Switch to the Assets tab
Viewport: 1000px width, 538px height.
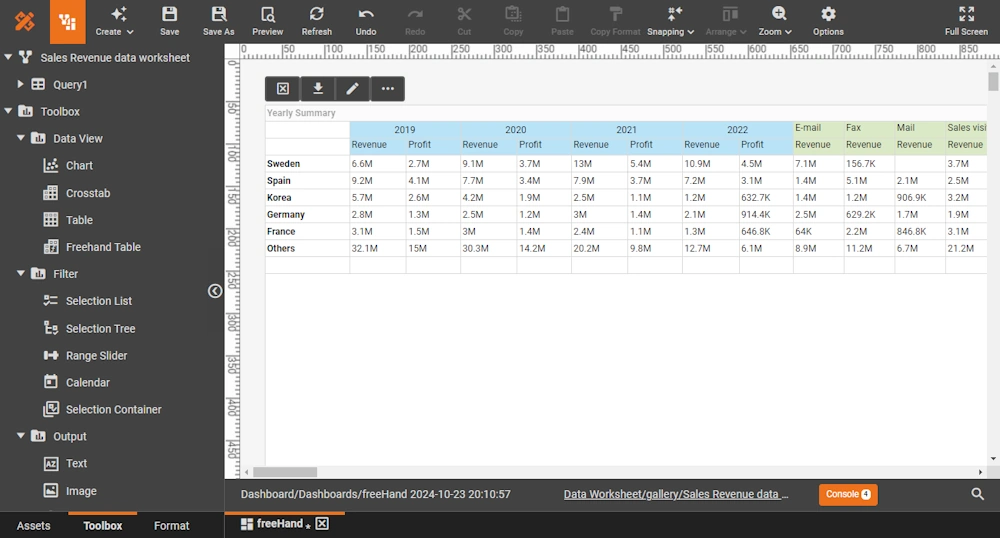[33, 526]
